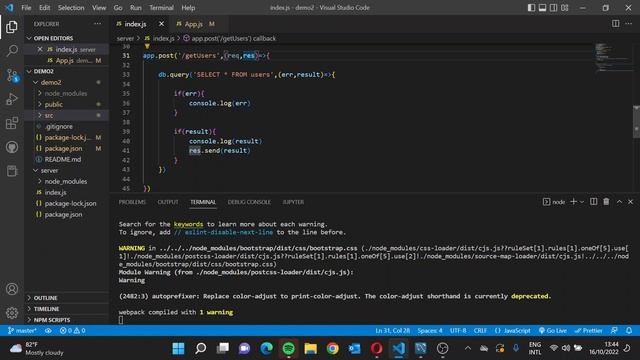The height and width of the screenshot is (360, 640).
Task: Change encoding via UTF-8 status item
Action: 458,331
